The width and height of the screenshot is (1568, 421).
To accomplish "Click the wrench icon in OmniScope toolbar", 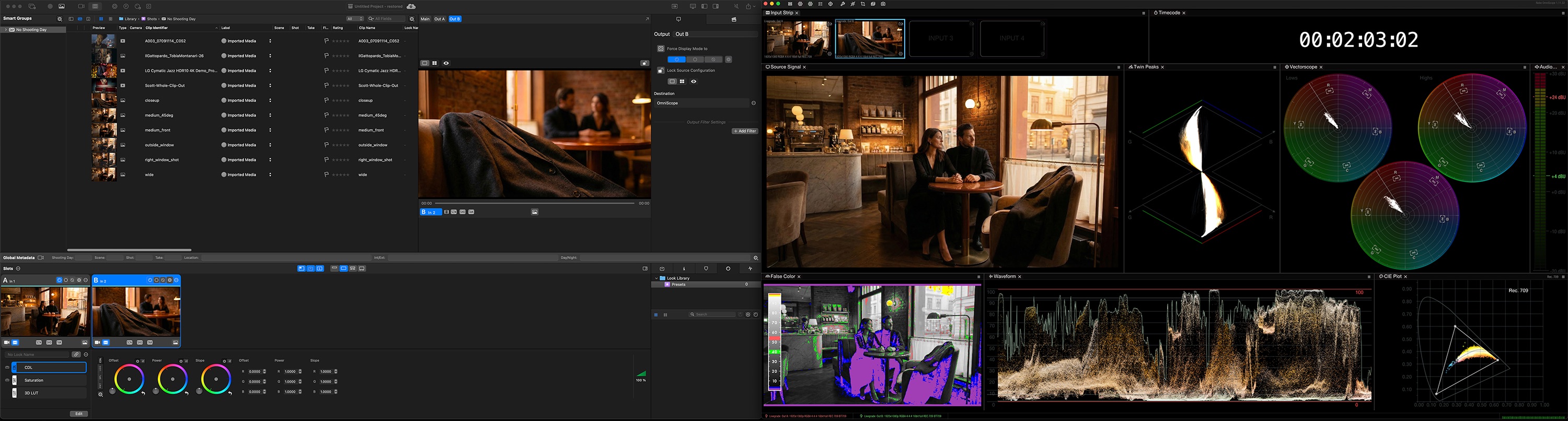I will (x=843, y=4).
